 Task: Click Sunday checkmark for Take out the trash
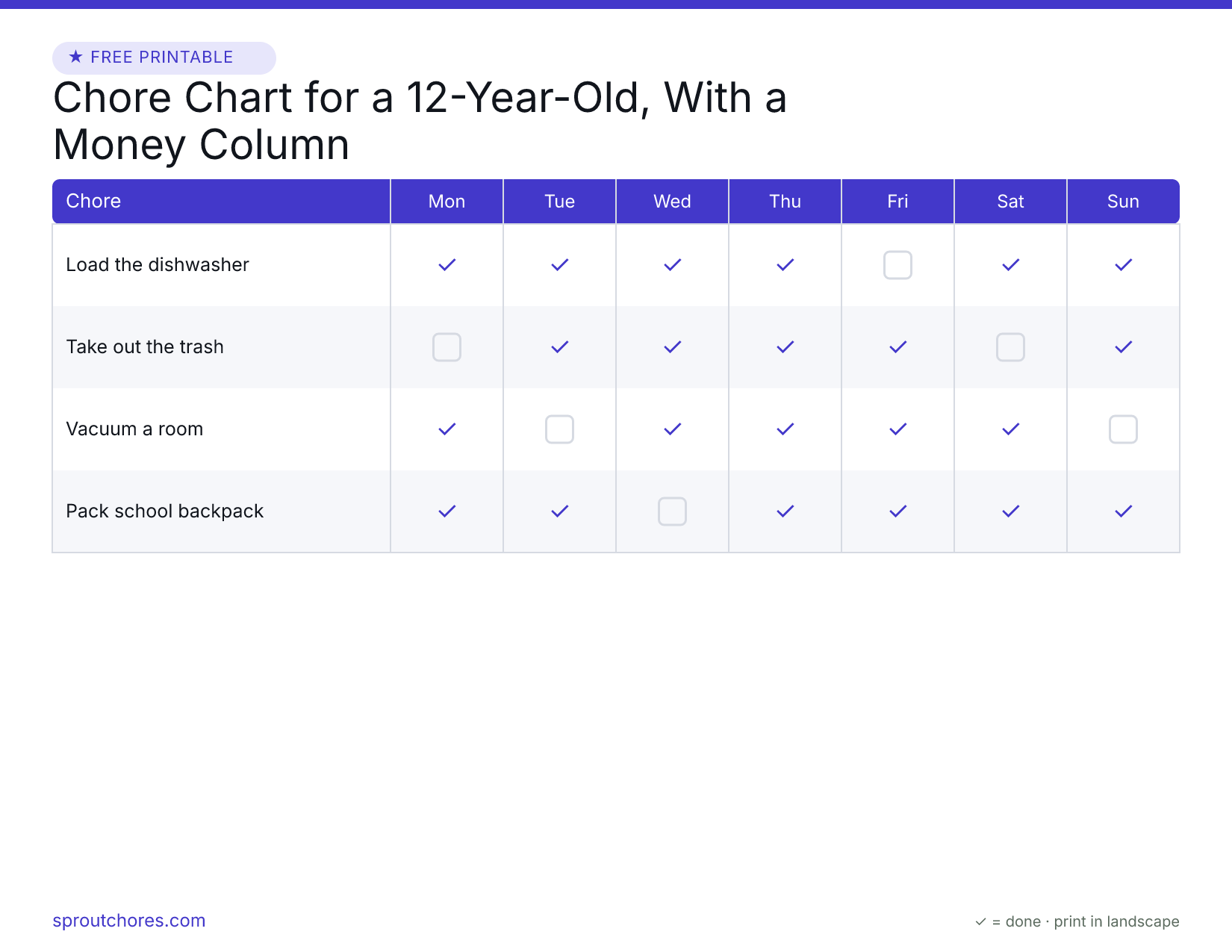(1123, 347)
